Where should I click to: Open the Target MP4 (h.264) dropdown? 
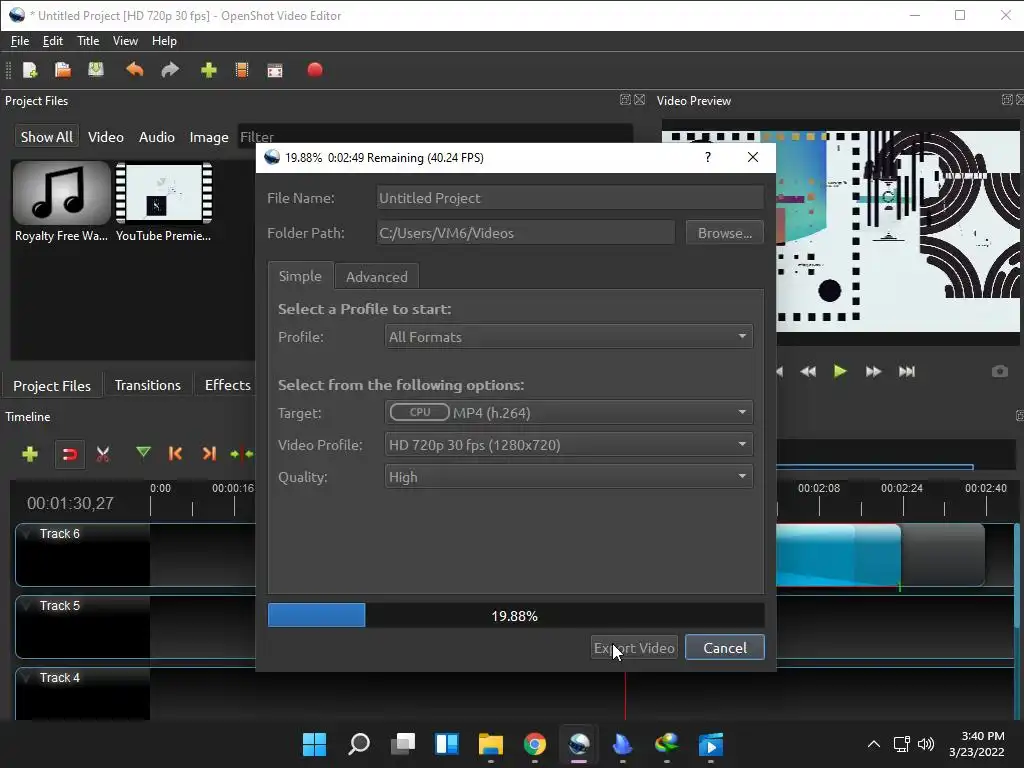click(569, 413)
